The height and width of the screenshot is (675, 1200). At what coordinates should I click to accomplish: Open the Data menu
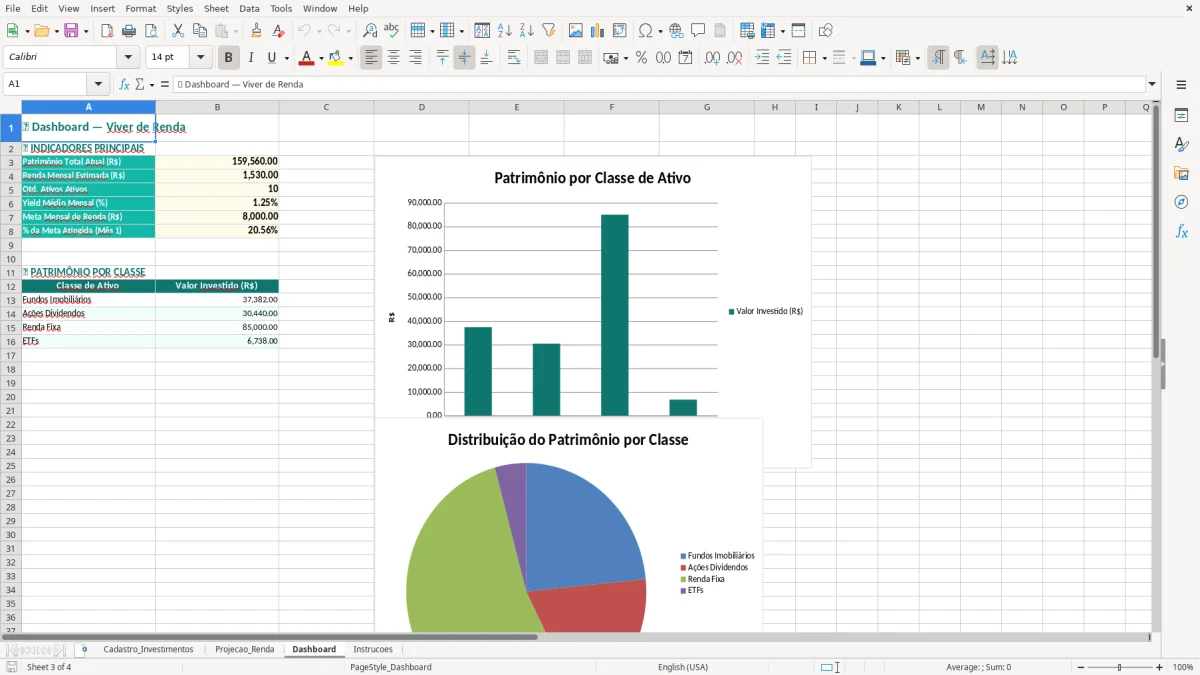(x=249, y=8)
